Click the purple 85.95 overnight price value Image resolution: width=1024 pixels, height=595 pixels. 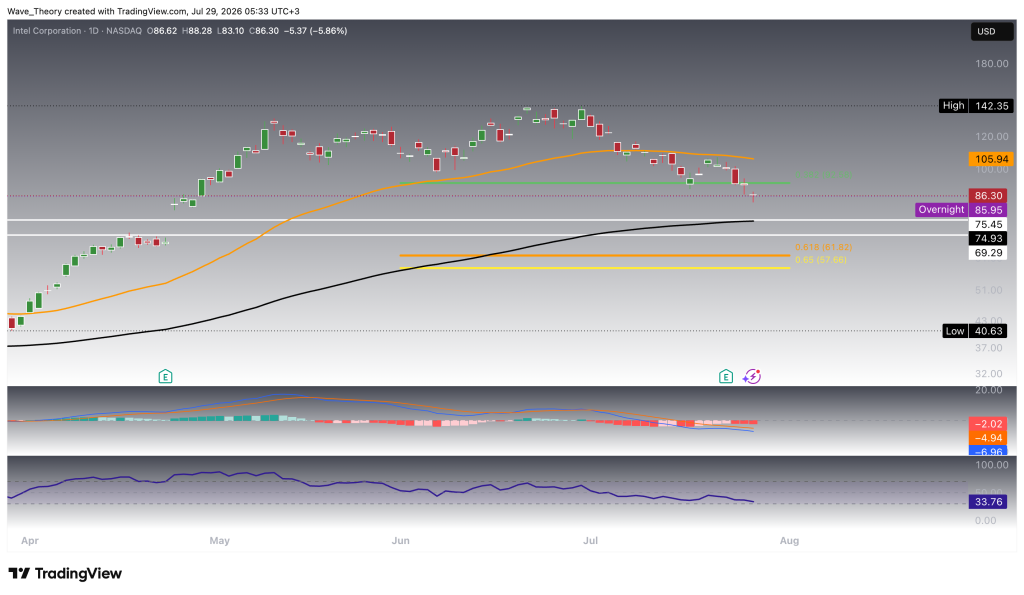[988, 210]
